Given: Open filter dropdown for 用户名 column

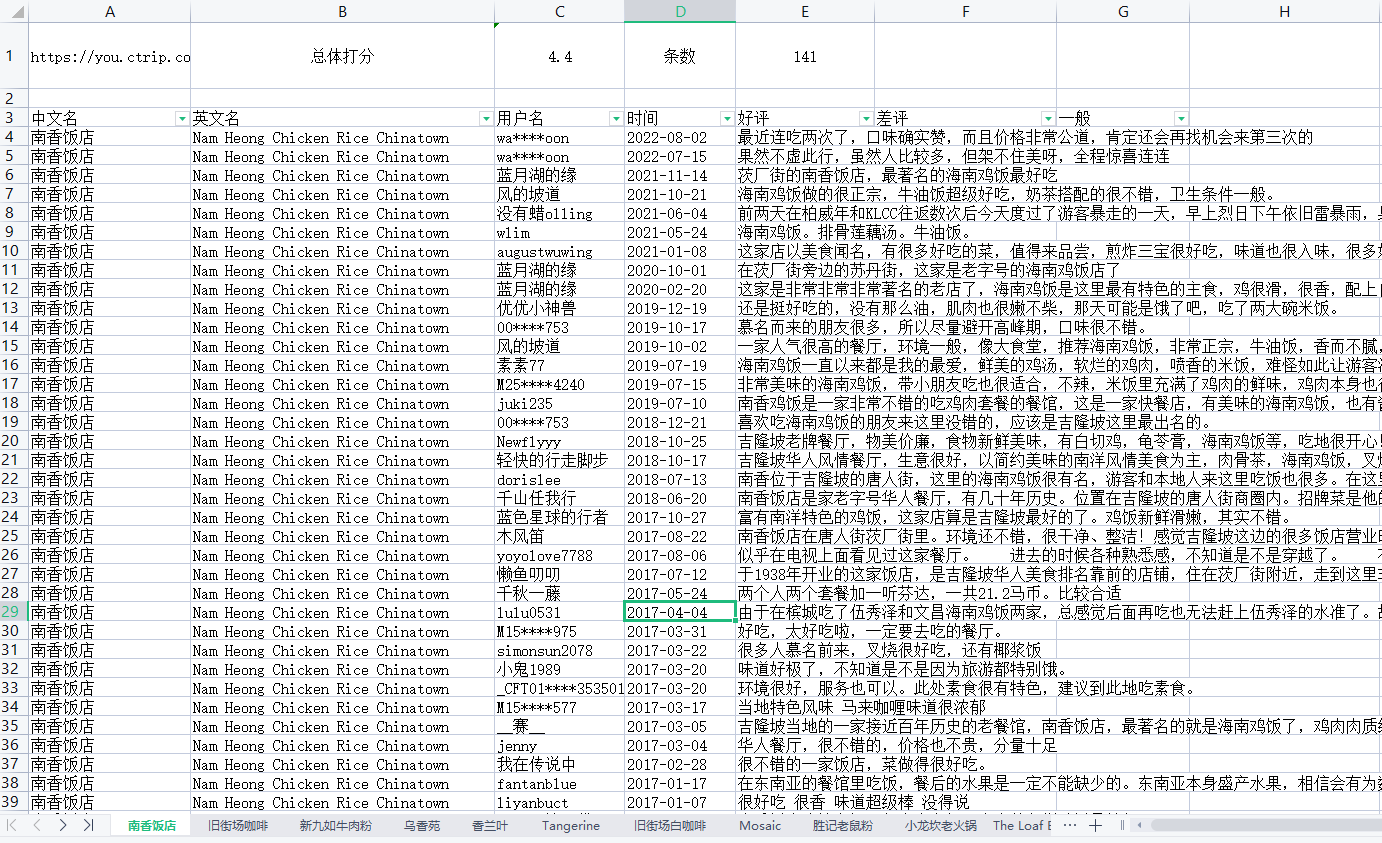Looking at the screenshot, I should [x=616, y=118].
